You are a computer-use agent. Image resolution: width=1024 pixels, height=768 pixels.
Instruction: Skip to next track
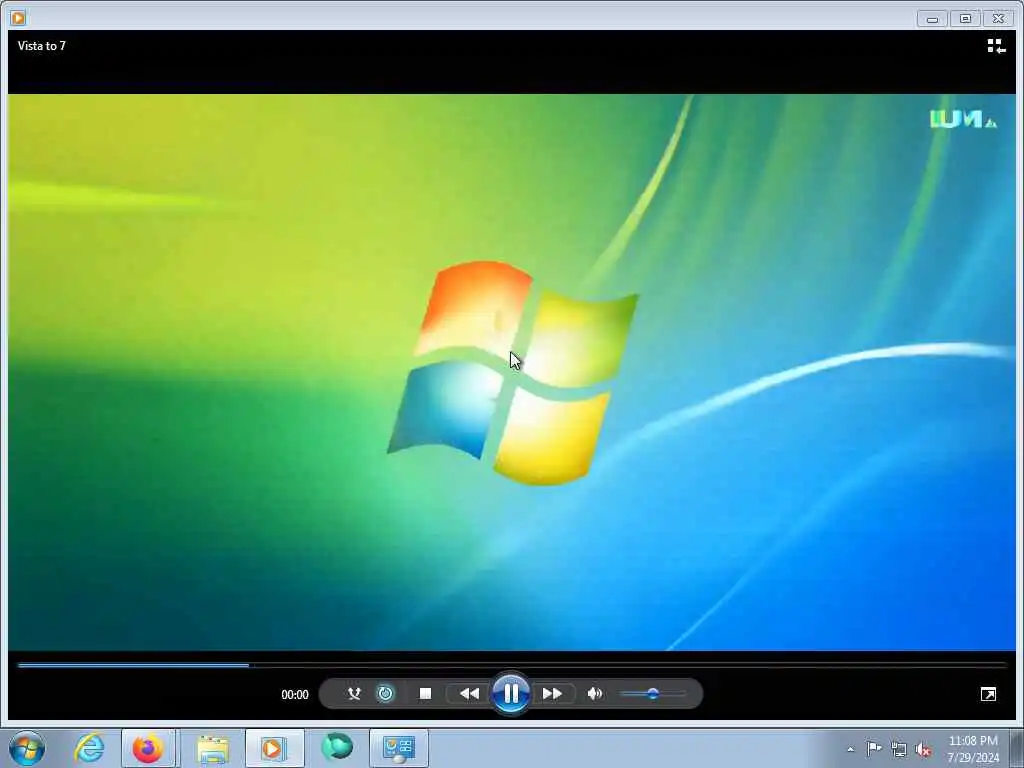coord(552,694)
